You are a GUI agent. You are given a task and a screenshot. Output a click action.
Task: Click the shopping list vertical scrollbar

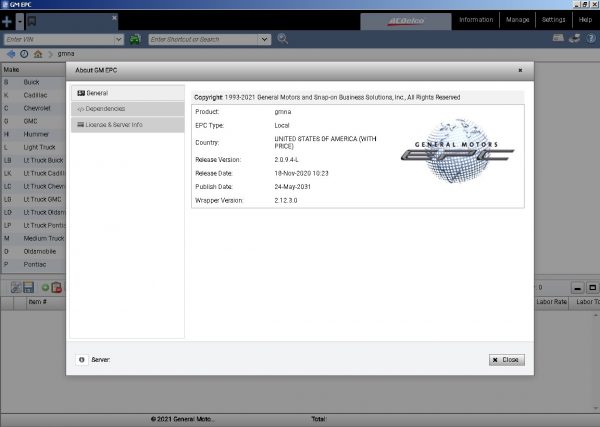[x=596, y=362]
